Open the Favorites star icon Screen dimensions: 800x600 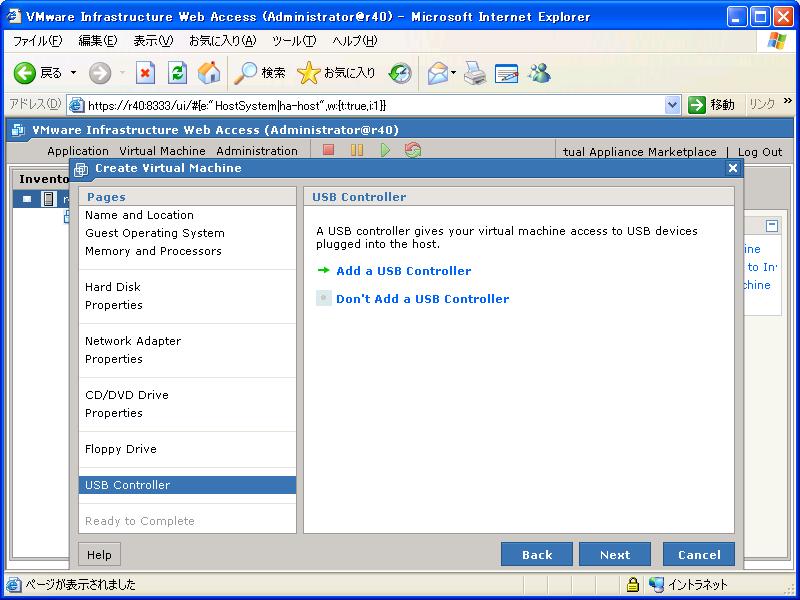click(308, 73)
